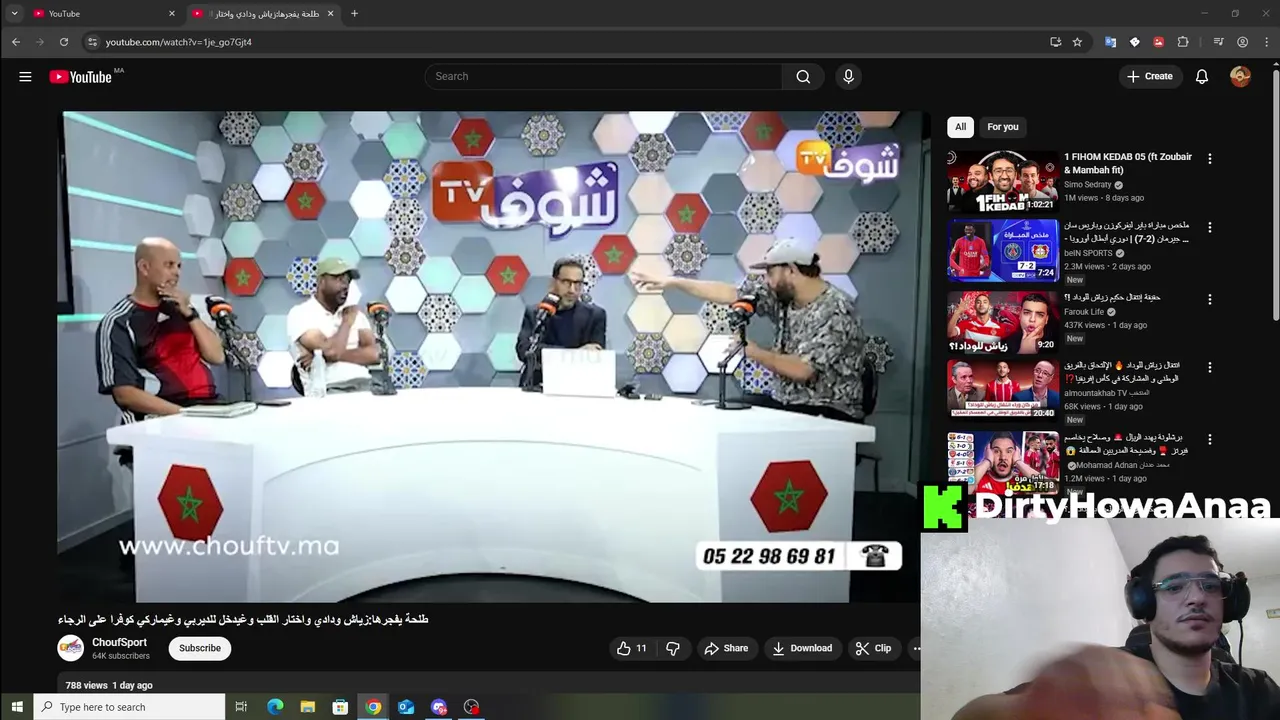Click the YouTube search input field
This screenshot has height=720, width=1280.
604,76
